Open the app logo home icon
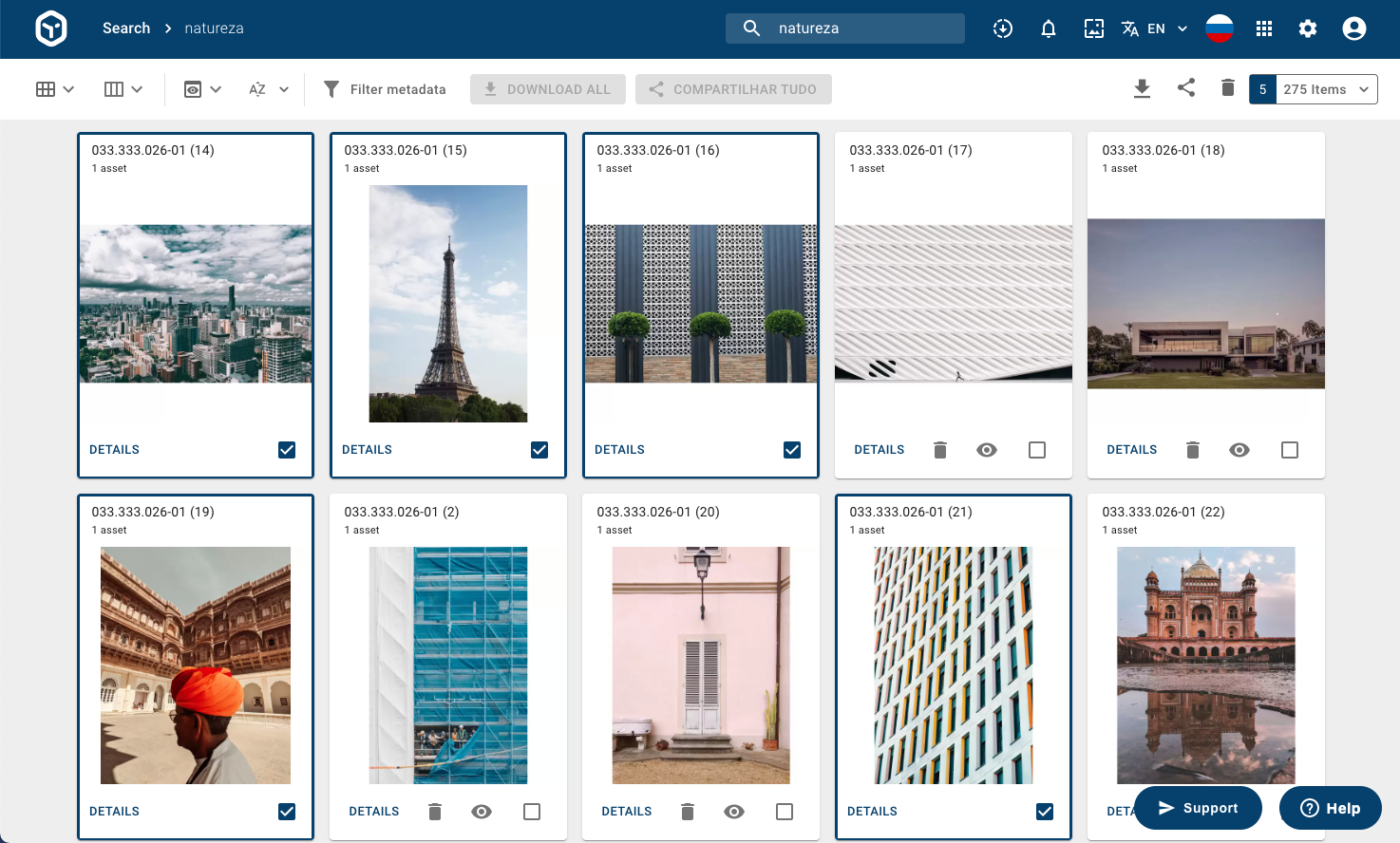 (x=51, y=28)
